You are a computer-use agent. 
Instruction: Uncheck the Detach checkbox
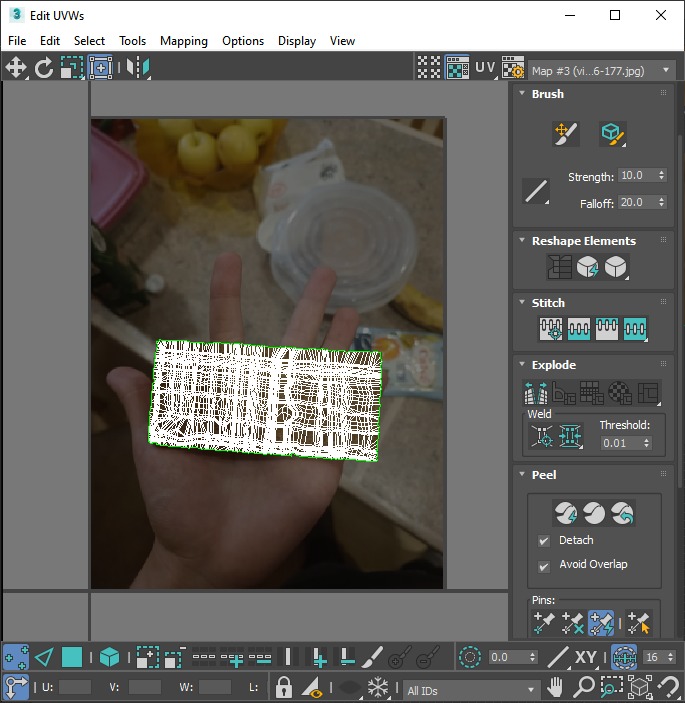544,541
